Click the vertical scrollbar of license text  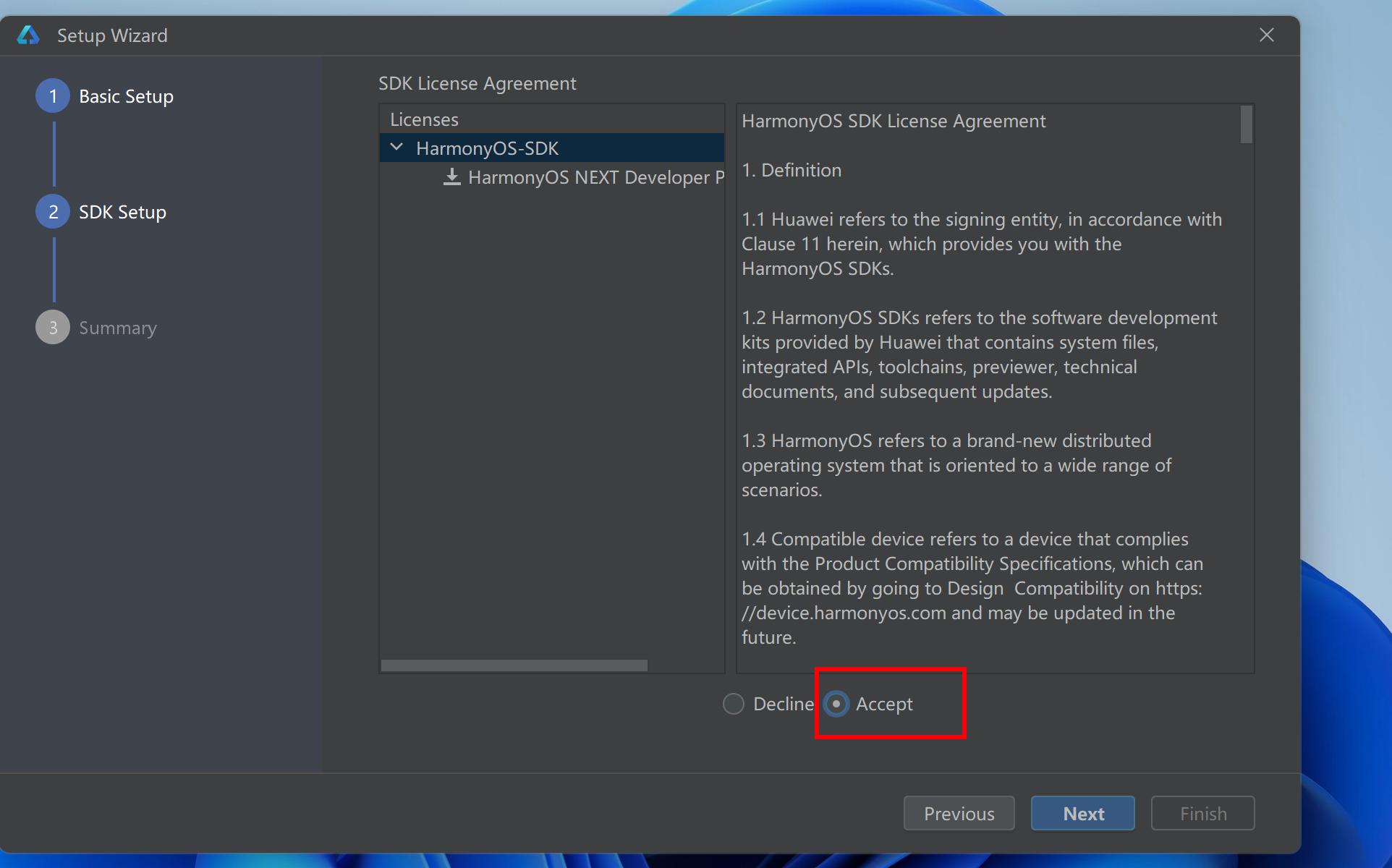click(x=1246, y=125)
